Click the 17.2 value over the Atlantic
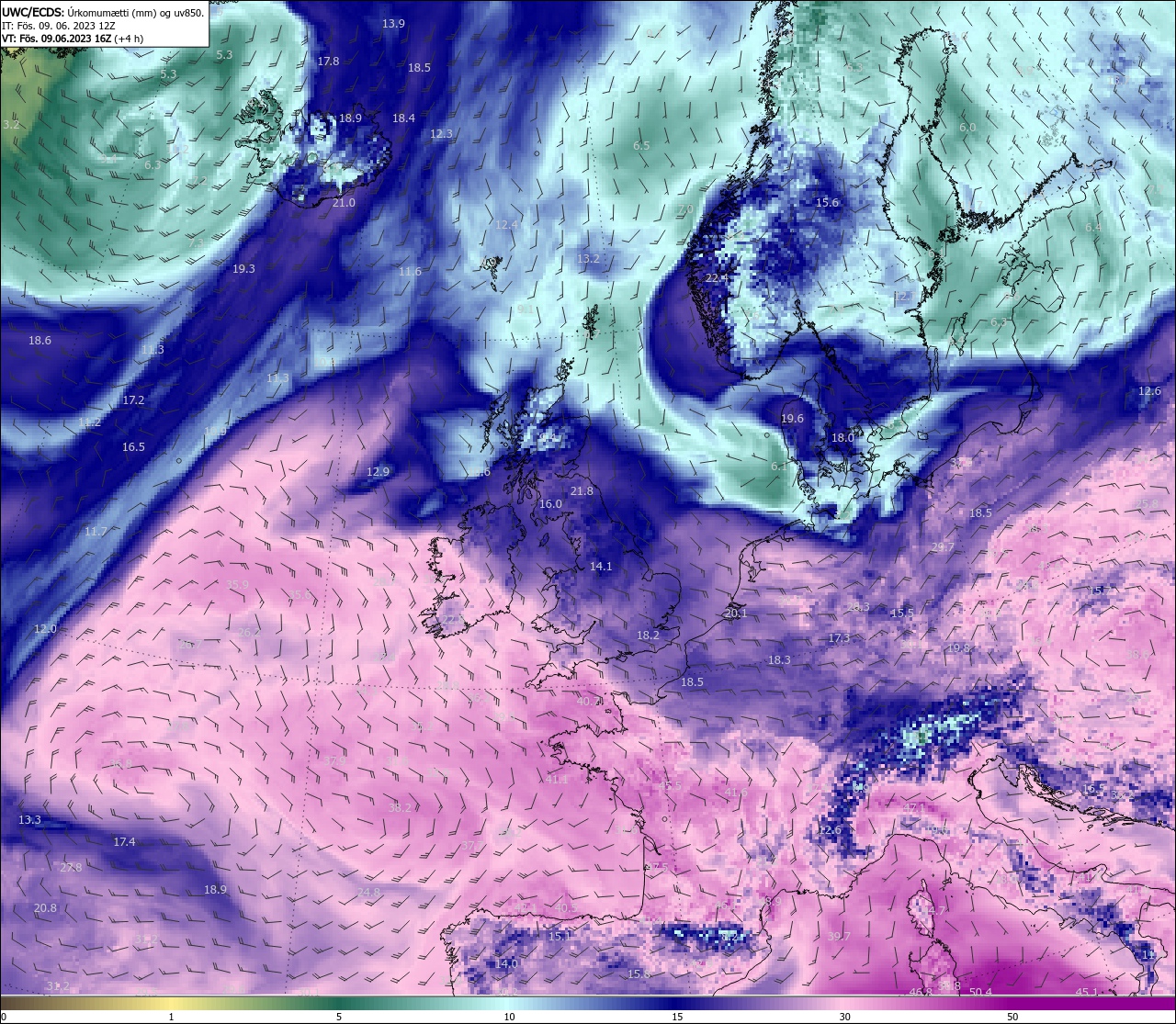1176x1024 pixels. point(133,400)
